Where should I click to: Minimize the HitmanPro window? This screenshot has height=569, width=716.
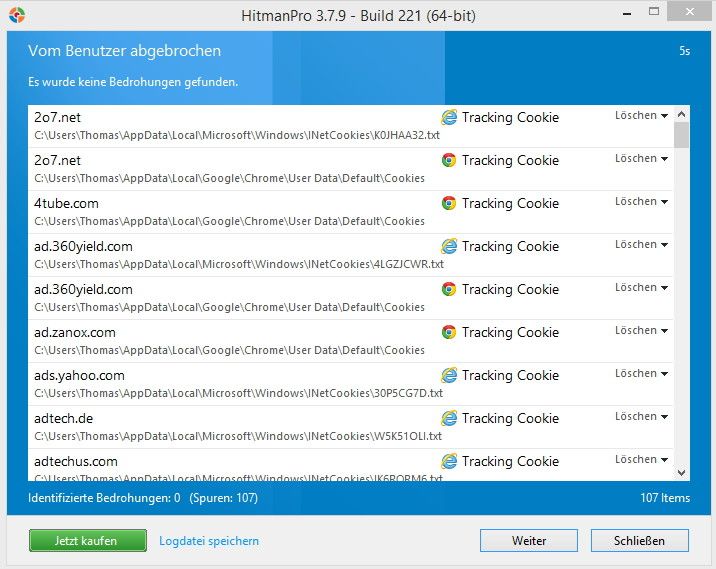tap(627, 14)
